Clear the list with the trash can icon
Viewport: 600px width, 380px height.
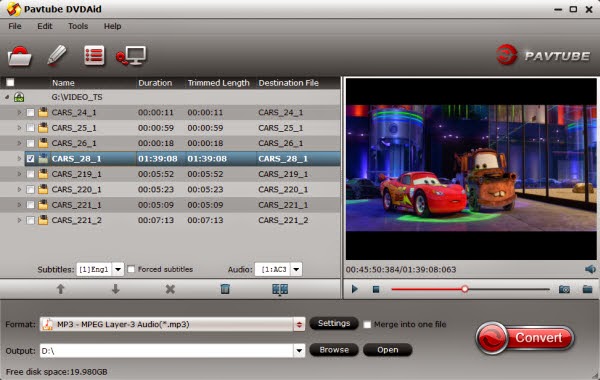coord(225,289)
